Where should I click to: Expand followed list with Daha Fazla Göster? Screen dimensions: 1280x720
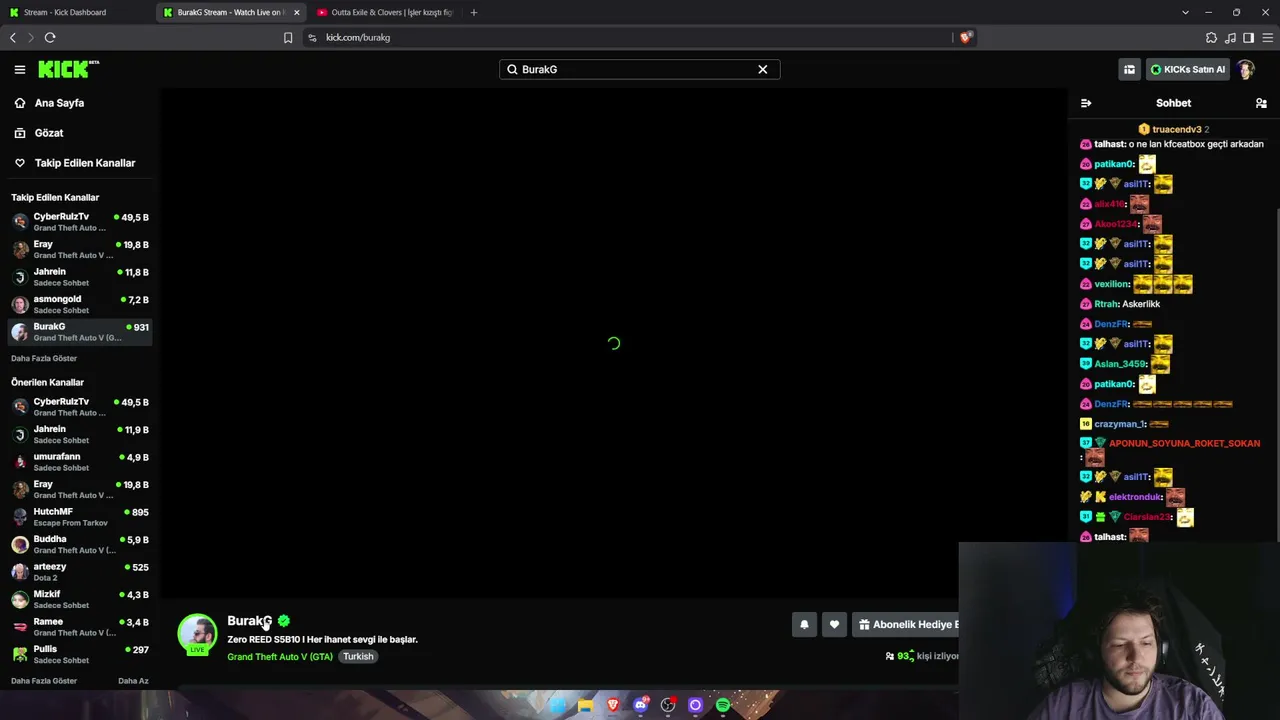[44, 358]
